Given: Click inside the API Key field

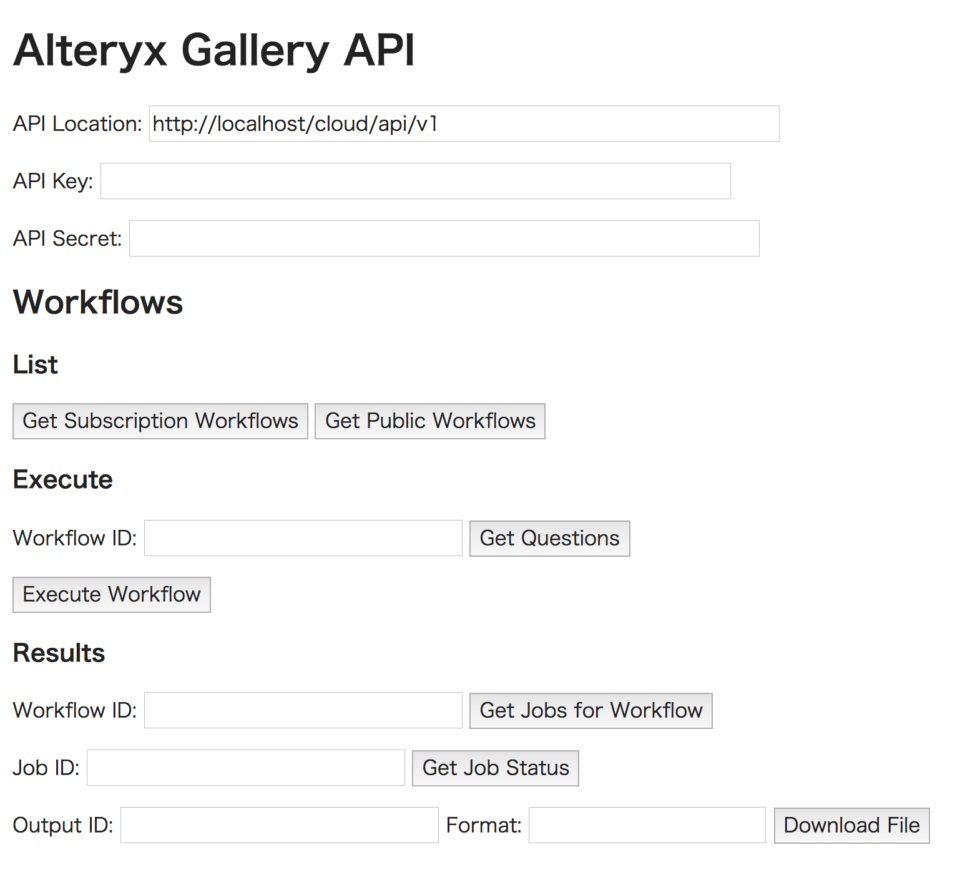Looking at the screenshot, I should tap(415, 181).
